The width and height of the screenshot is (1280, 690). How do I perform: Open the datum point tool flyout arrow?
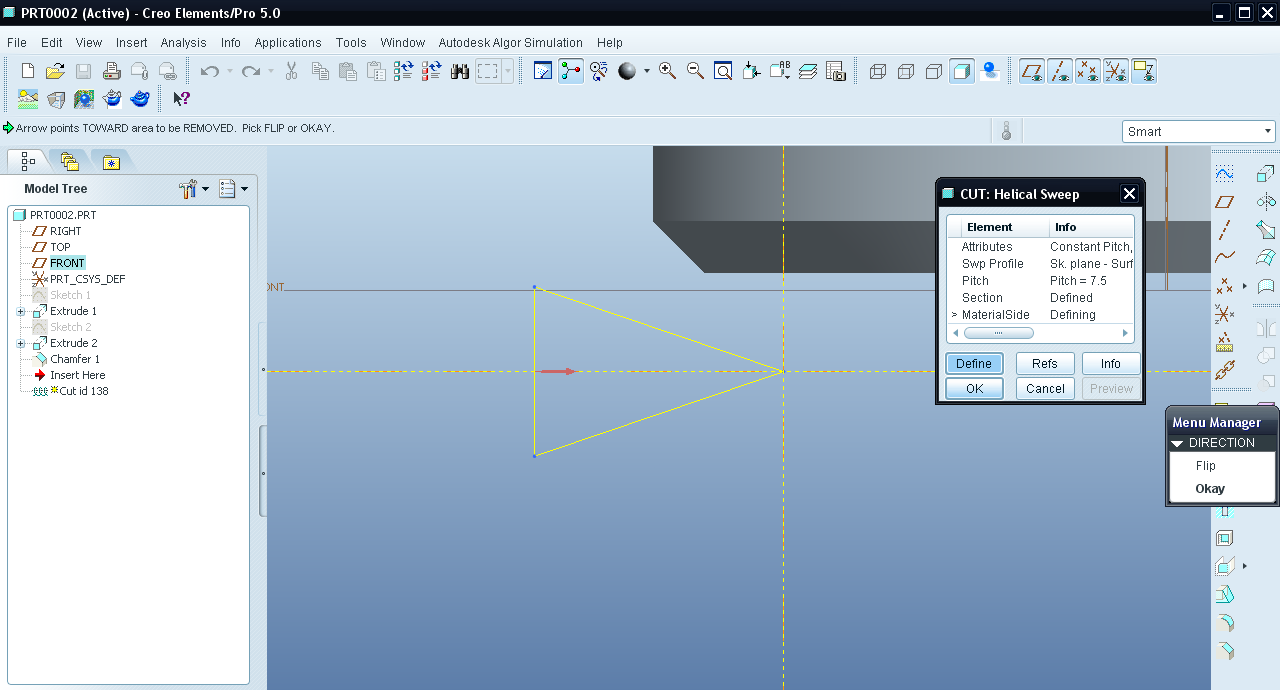pos(1244,286)
